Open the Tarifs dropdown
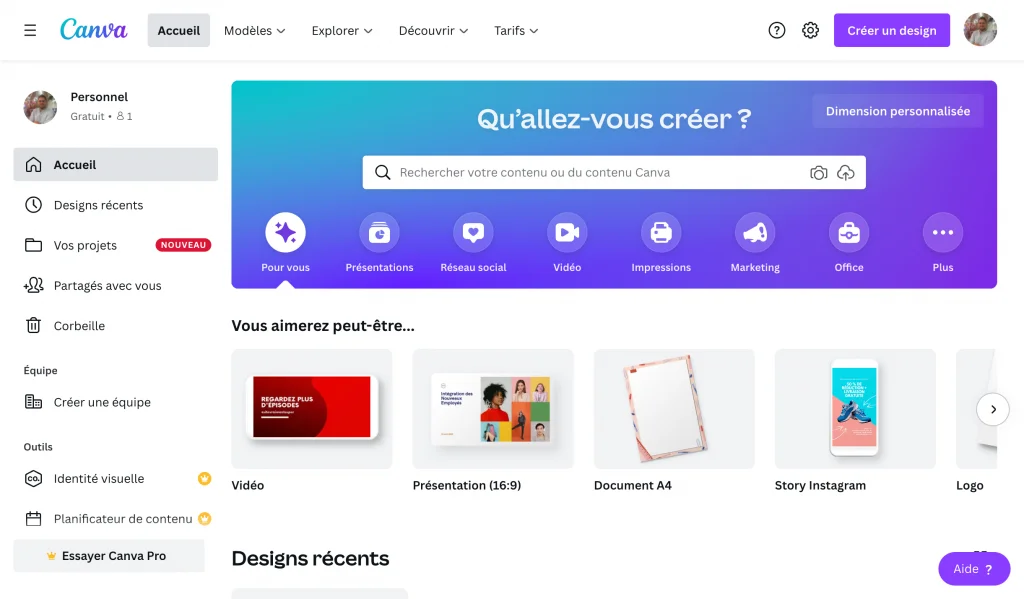The width and height of the screenshot is (1024, 599). tap(516, 31)
